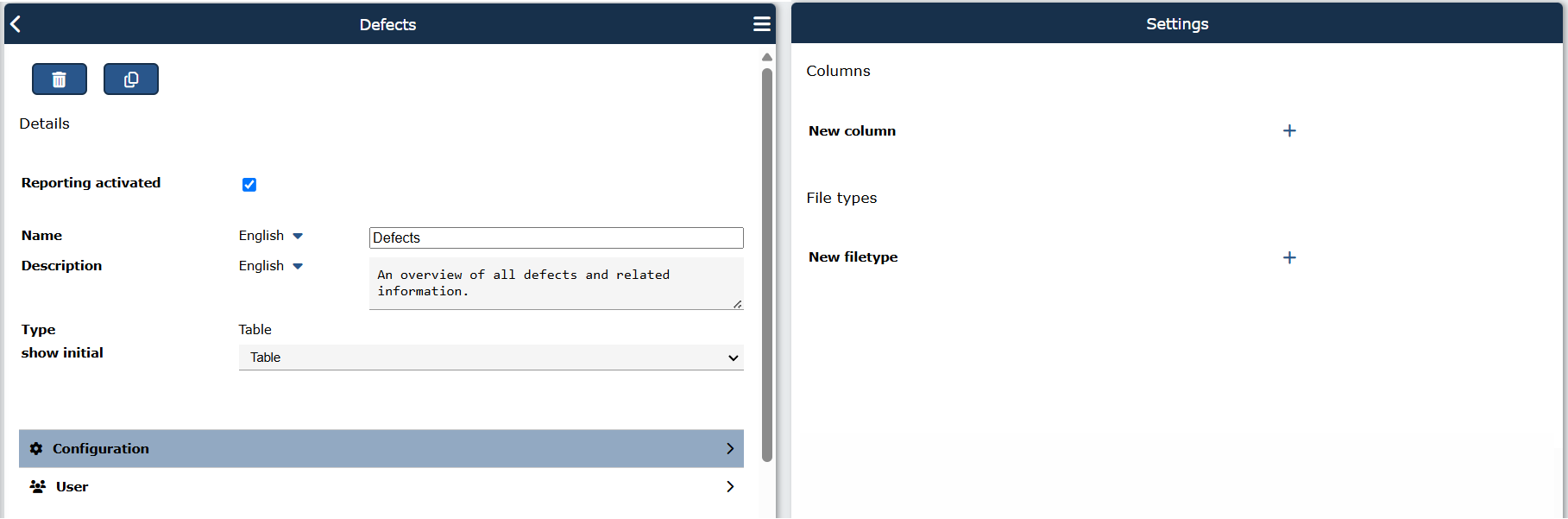Viewport: 1568px width, 519px height.
Task: Expand the User section chevron
Action: (730, 486)
